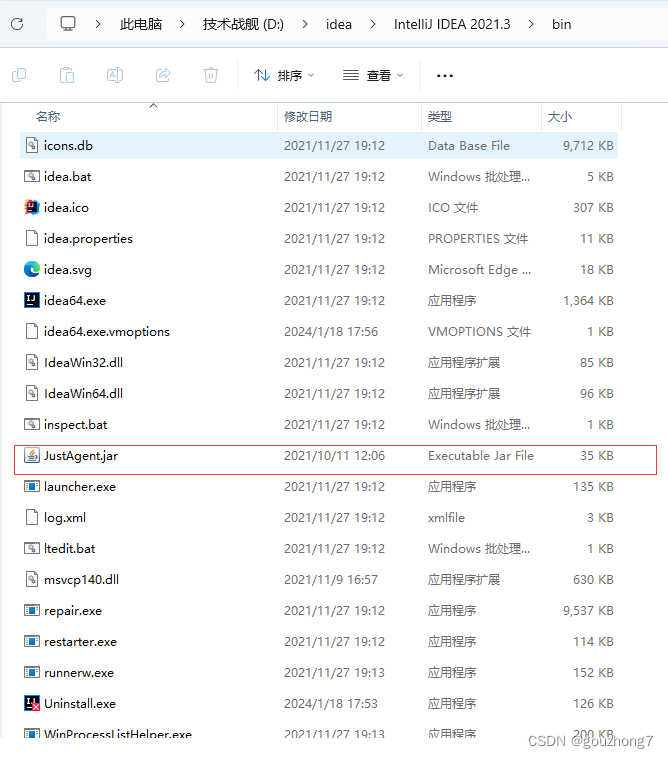Open the 排序 sort dropdown
668x758 pixels.
[x=284, y=75]
